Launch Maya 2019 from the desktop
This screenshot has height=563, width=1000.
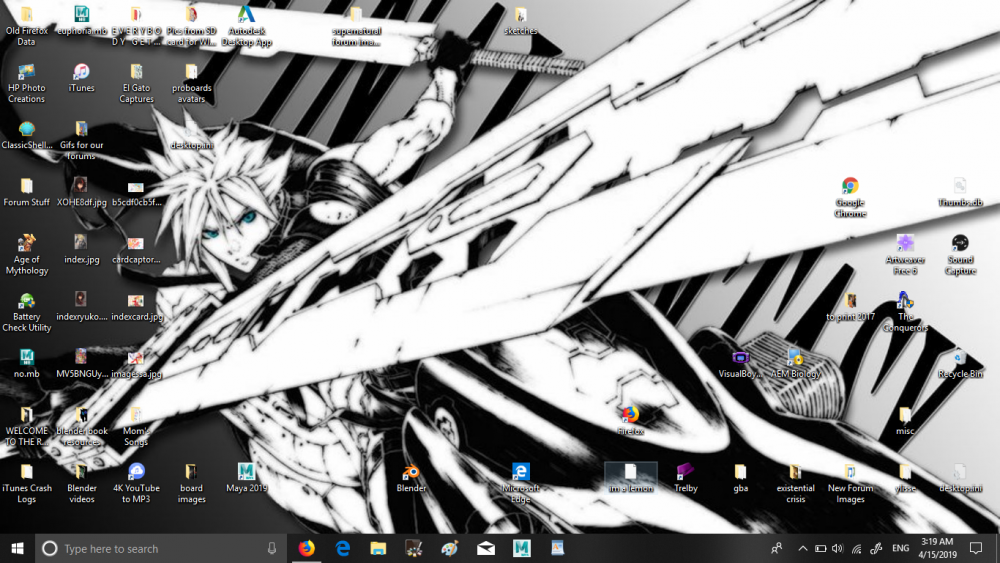(246, 478)
